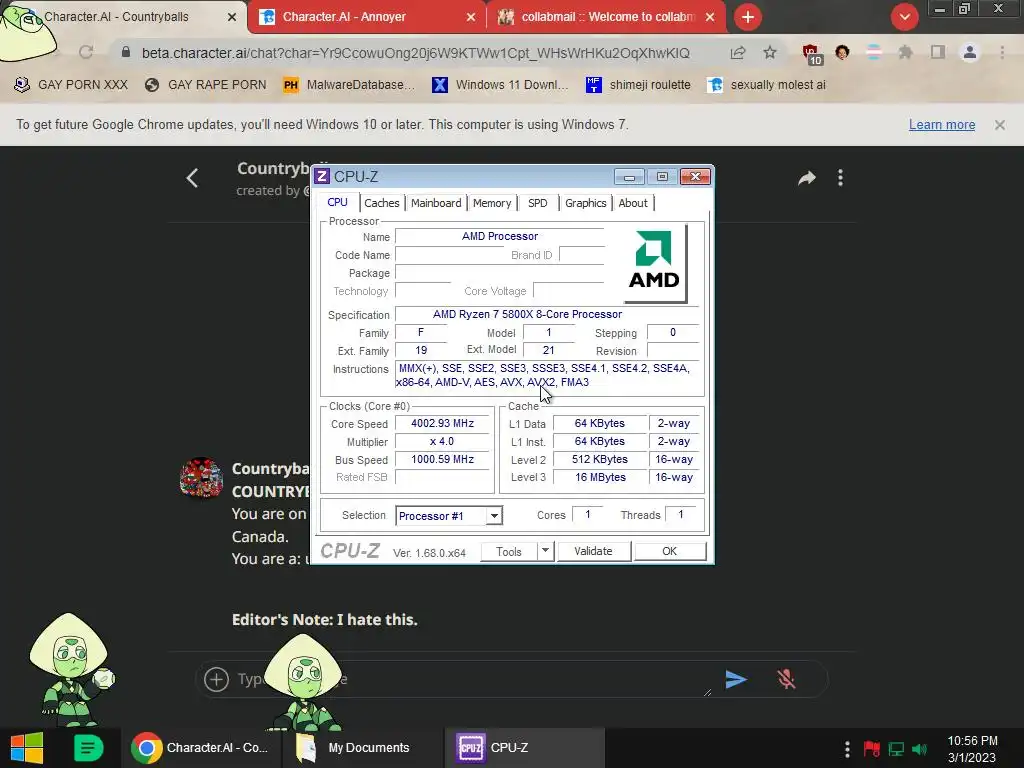Click the red flag Action Center tray icon

tap(871, 749)
